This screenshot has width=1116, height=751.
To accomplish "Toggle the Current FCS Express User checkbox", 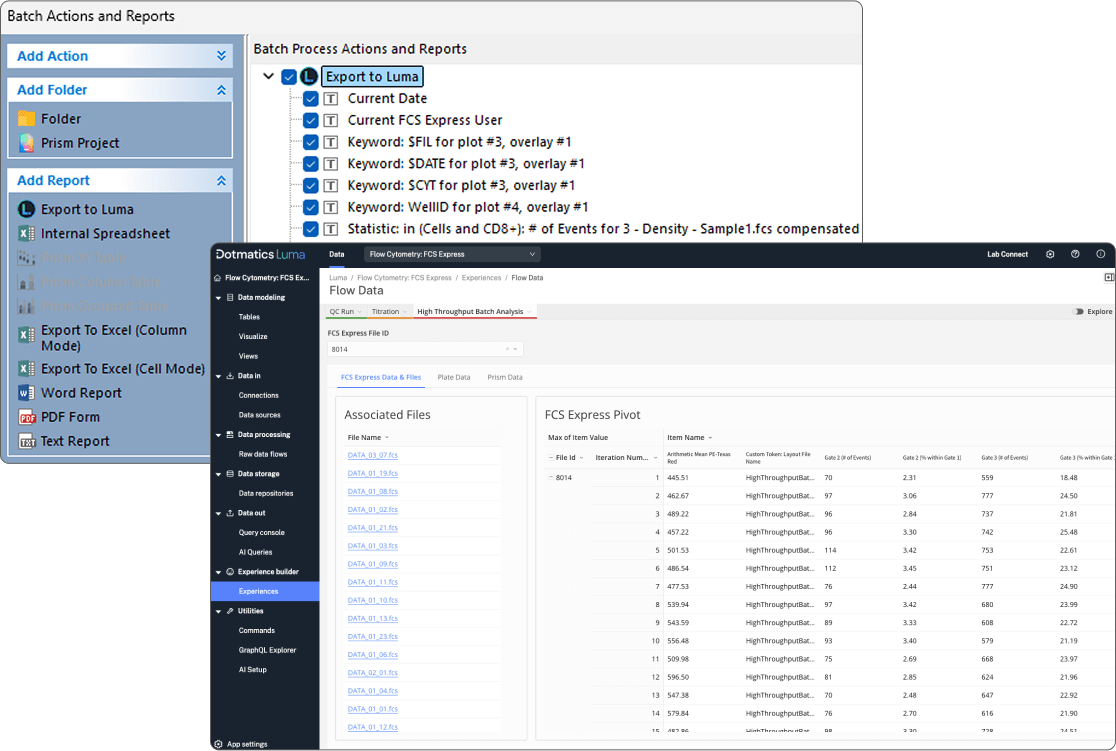I will [311, 121].
